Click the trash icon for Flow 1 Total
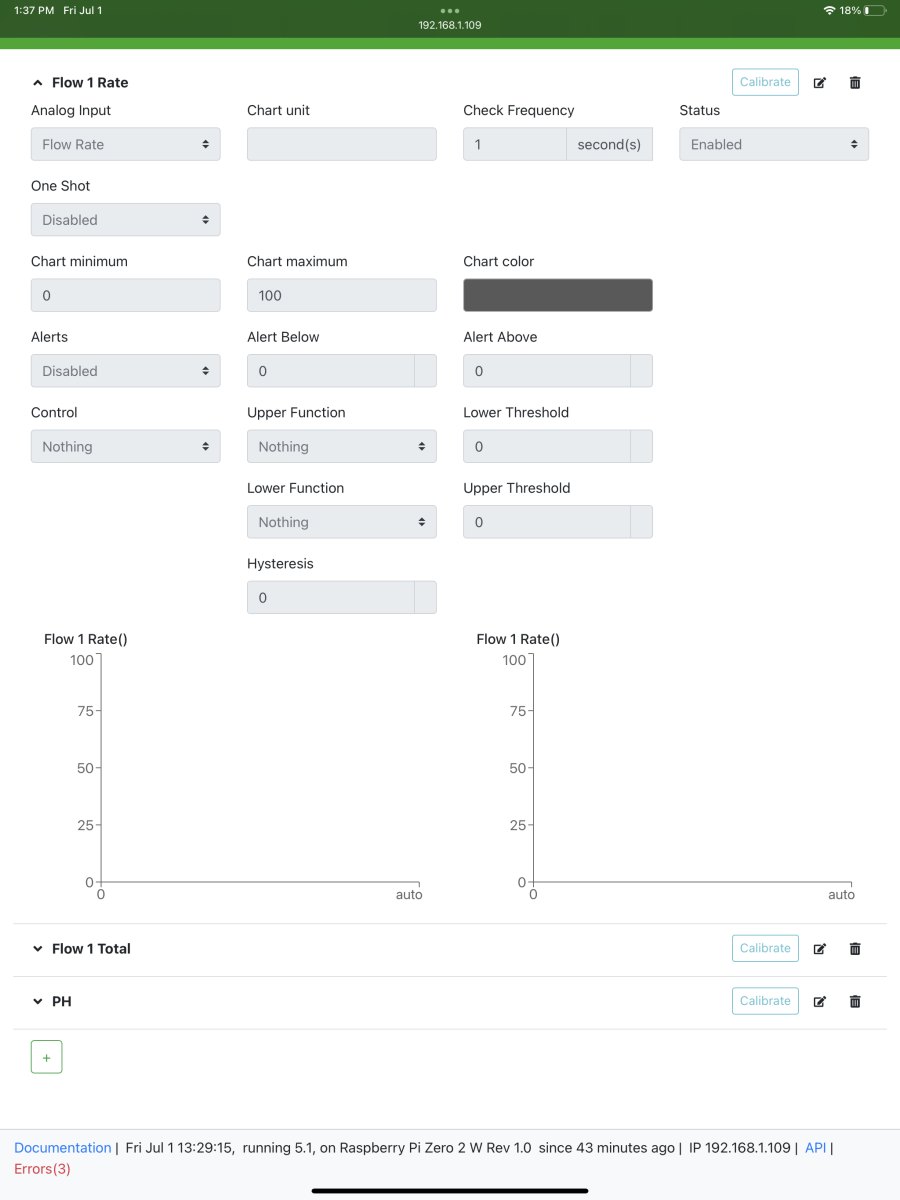This screenshot has width=900, height=1200. [x=855, y=949]
